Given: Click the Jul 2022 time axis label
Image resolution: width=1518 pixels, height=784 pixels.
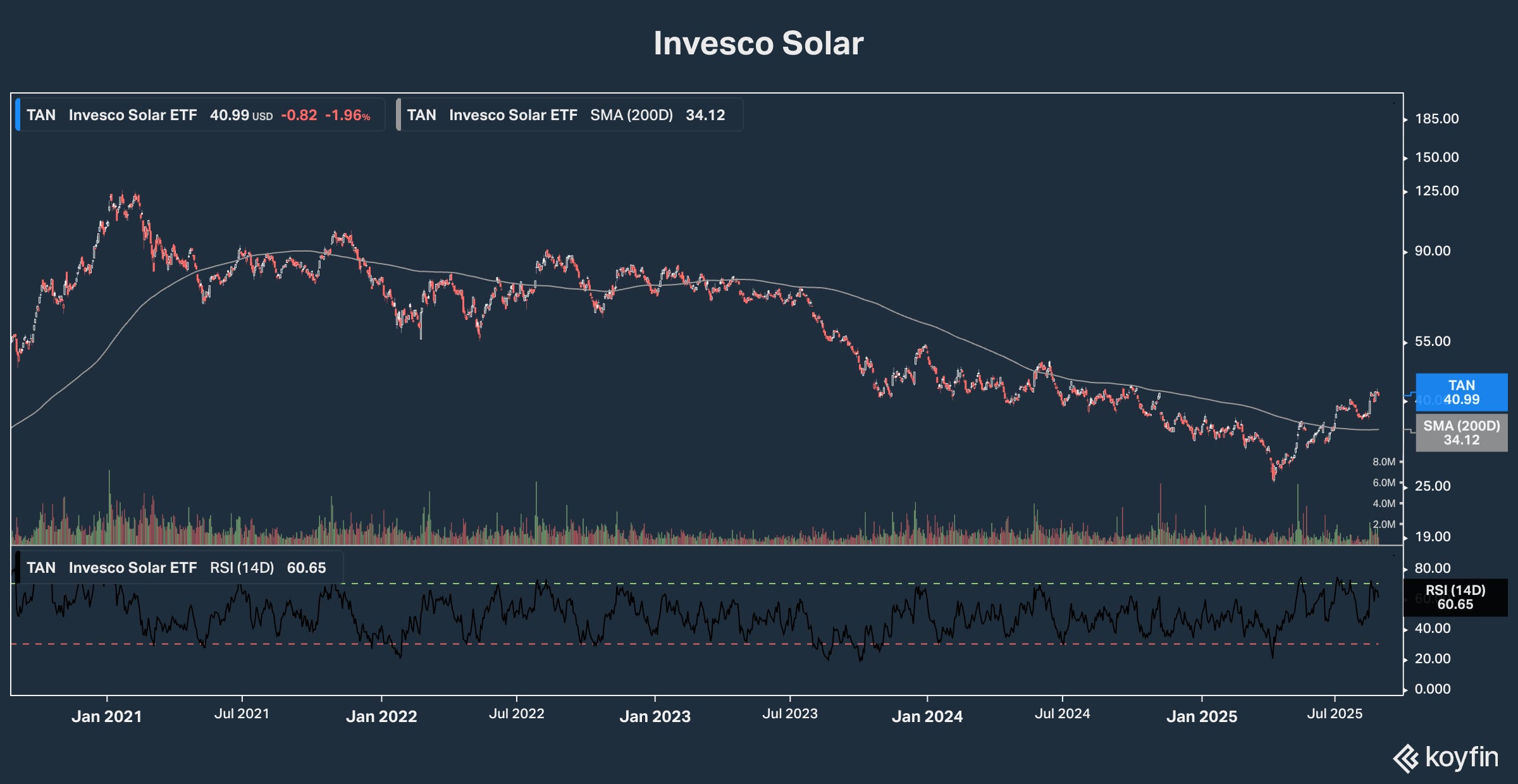Looking at the screenshot, I should (x=516, y=714).
